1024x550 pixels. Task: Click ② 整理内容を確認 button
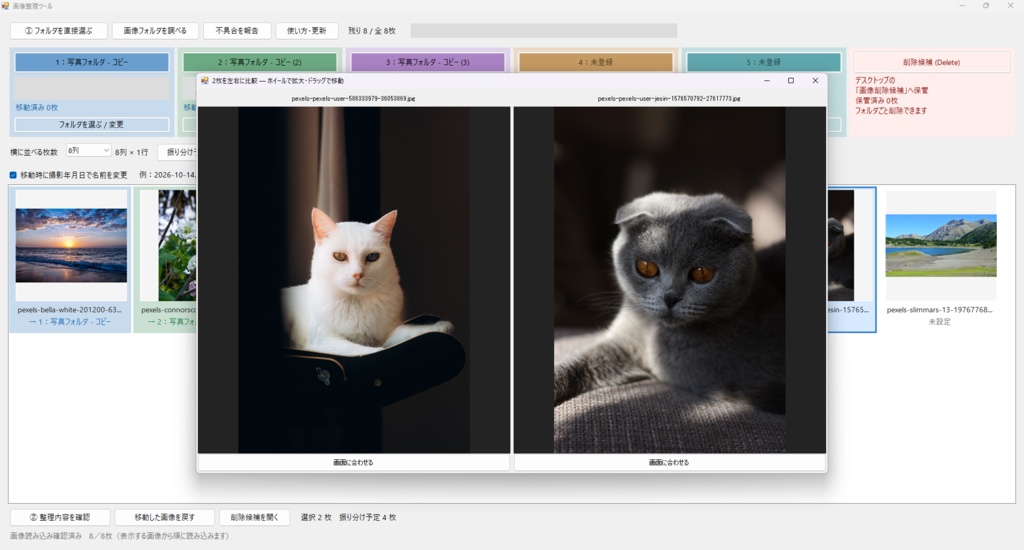(60, 517)
